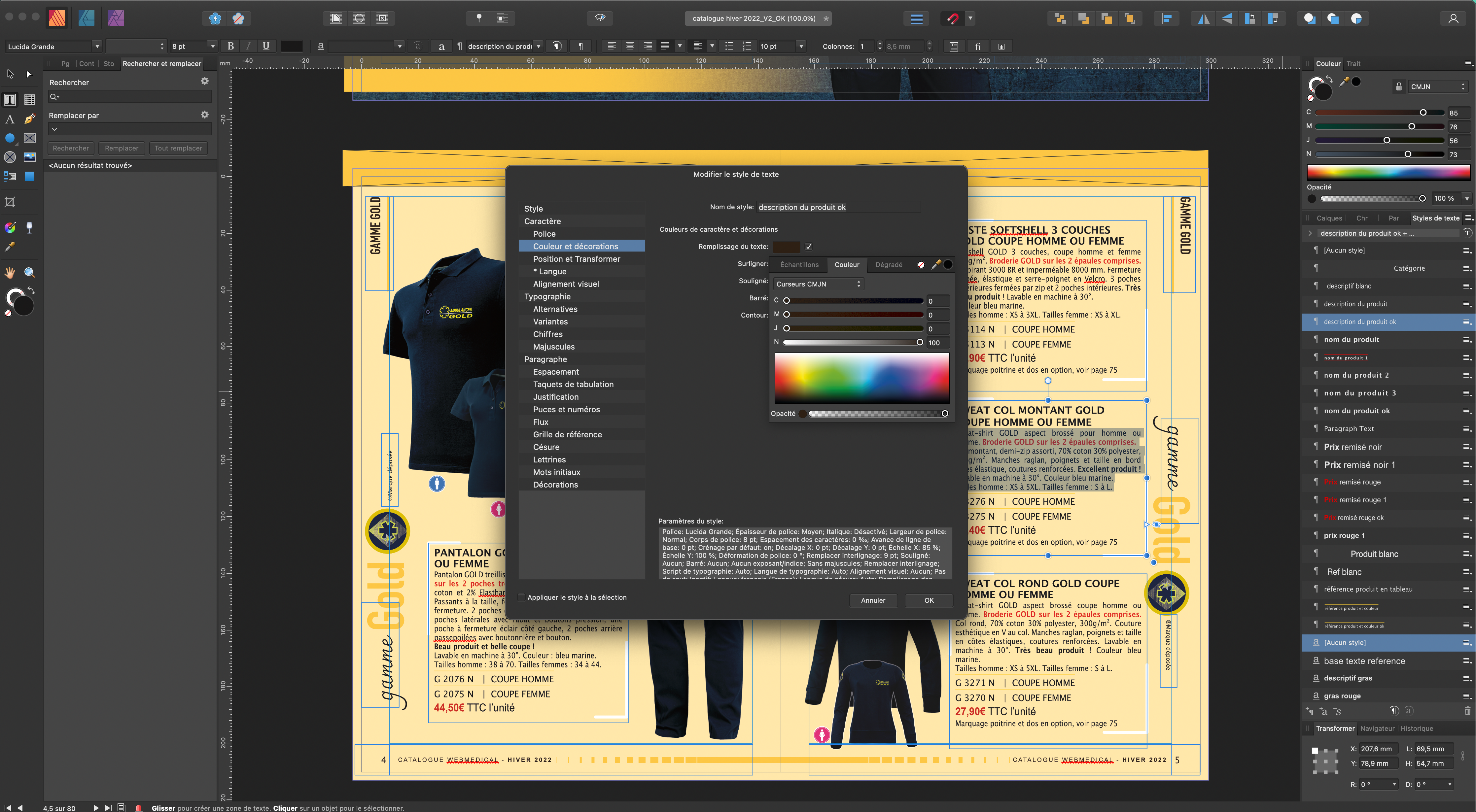Image resolution: width=1476 pixels, height=812 pixels.
Task: Switch to the Échantillons tab
Action: [x=799, y=264]
